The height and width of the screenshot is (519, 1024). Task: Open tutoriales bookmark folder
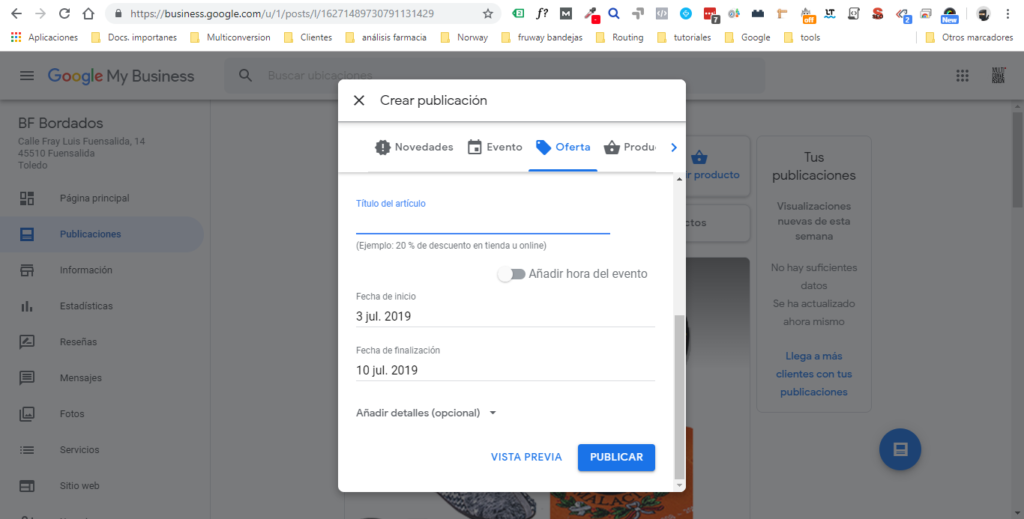pyautogui.click(x=684, y=38)
